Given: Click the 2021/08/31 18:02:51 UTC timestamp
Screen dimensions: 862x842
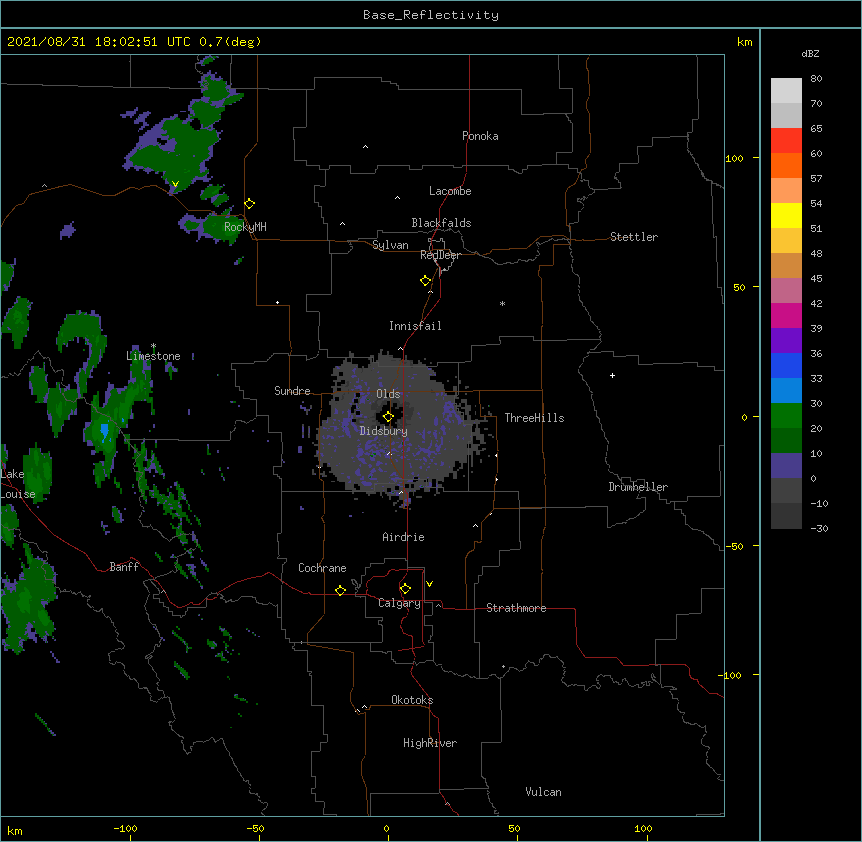Looking at the screenshot, I should [98, 42].
